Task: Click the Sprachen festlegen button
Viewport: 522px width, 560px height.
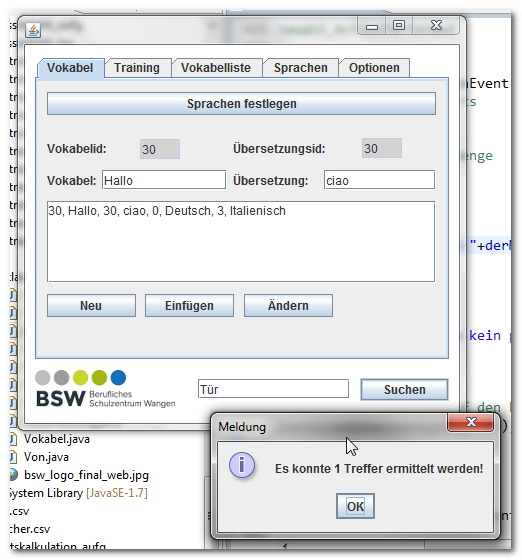Action: tap(241, 104)
